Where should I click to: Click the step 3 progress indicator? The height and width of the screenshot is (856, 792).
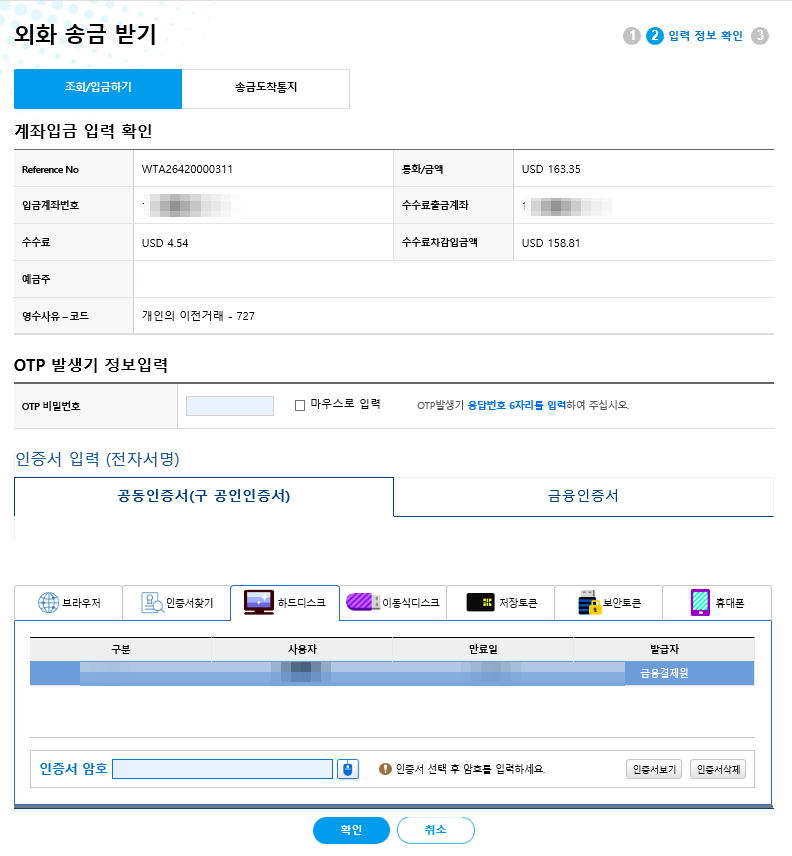(x=760, y=36)
